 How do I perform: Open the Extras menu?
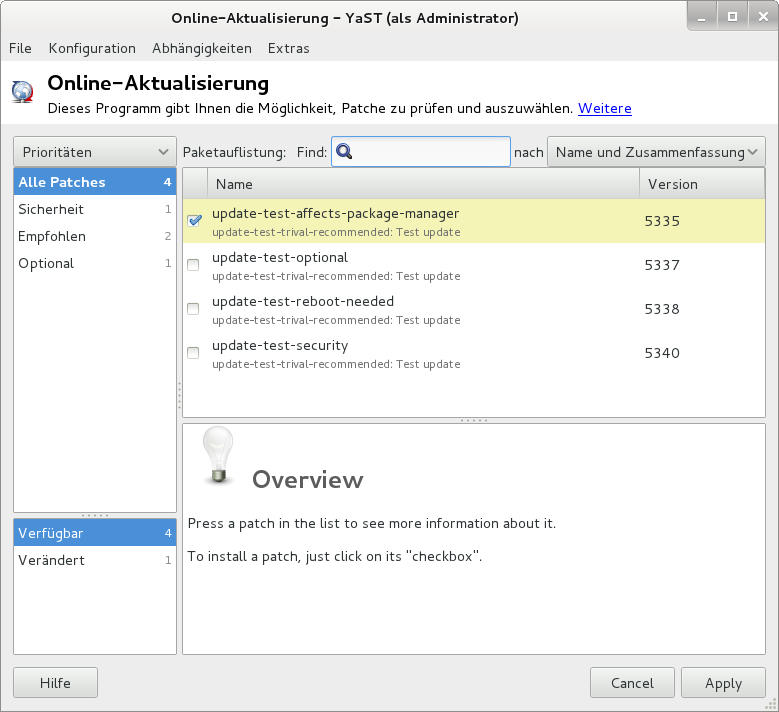coord(289,48)
